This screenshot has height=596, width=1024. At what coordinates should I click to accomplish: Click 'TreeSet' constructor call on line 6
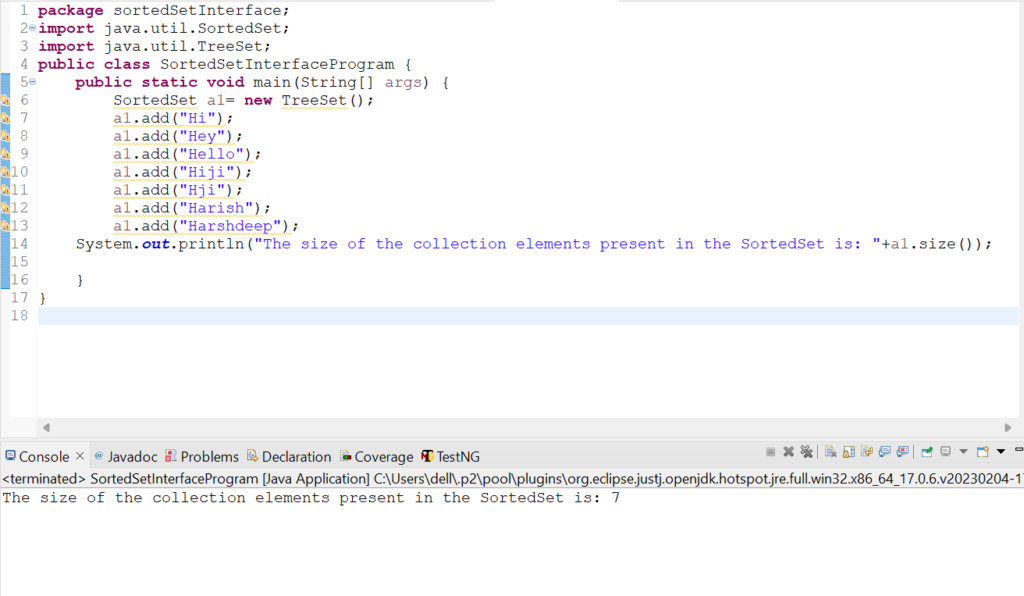pos(314,100)
